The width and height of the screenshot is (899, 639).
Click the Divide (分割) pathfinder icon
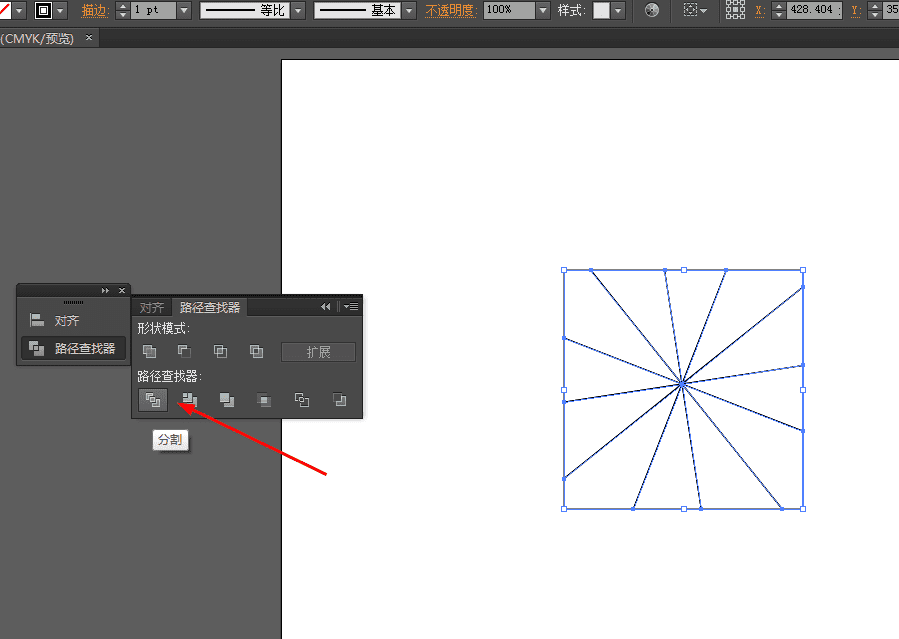pyautogui.click(x=152, y=400)
